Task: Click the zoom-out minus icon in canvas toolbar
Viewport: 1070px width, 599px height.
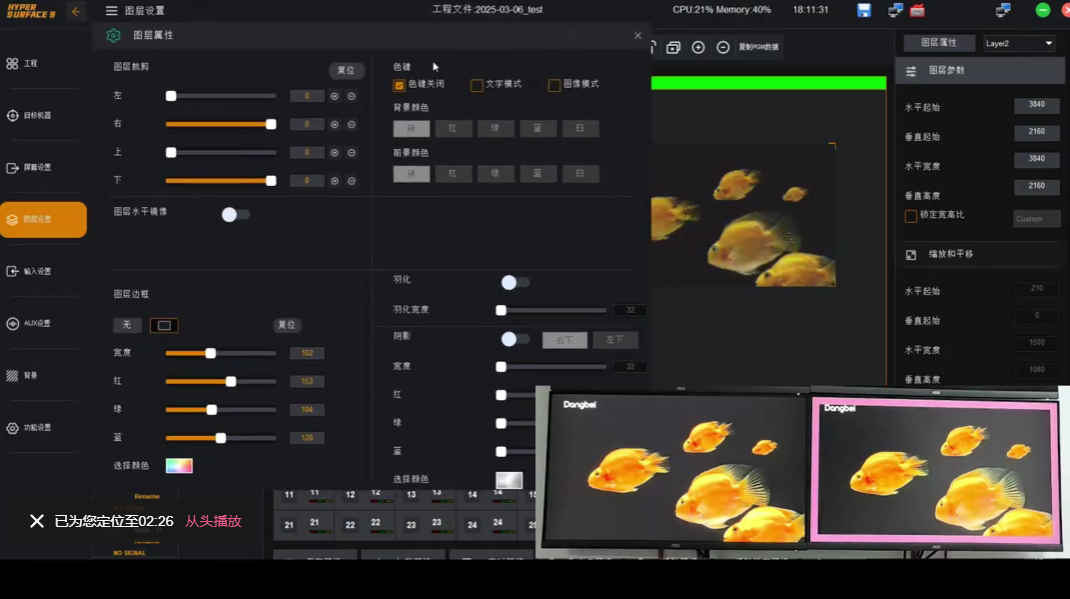Action: click(x=723, y=47)
